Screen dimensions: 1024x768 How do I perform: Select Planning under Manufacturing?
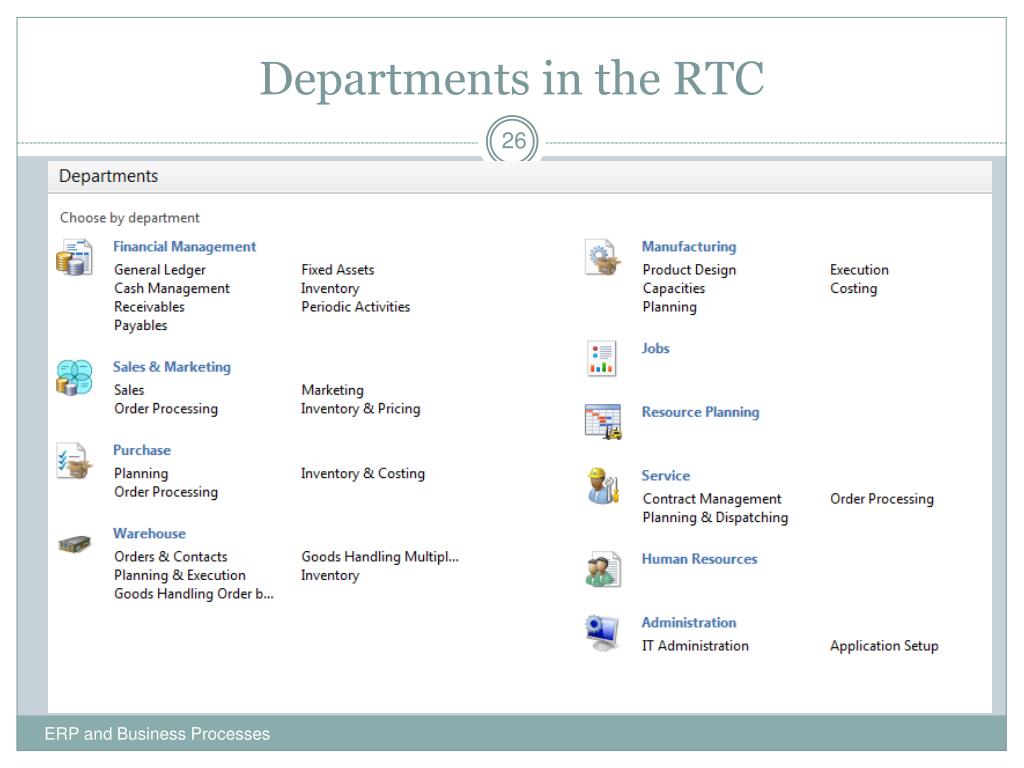[x=669, y=307]
